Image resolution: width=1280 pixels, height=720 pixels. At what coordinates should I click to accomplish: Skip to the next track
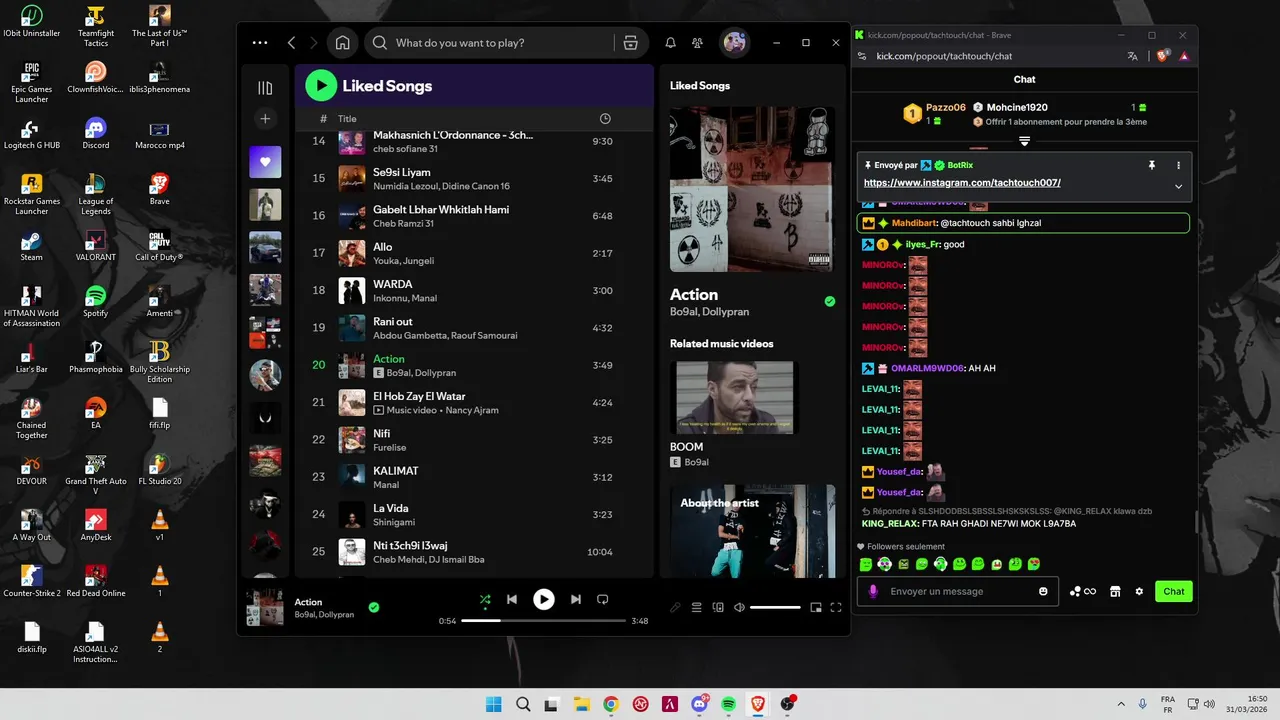575,599
